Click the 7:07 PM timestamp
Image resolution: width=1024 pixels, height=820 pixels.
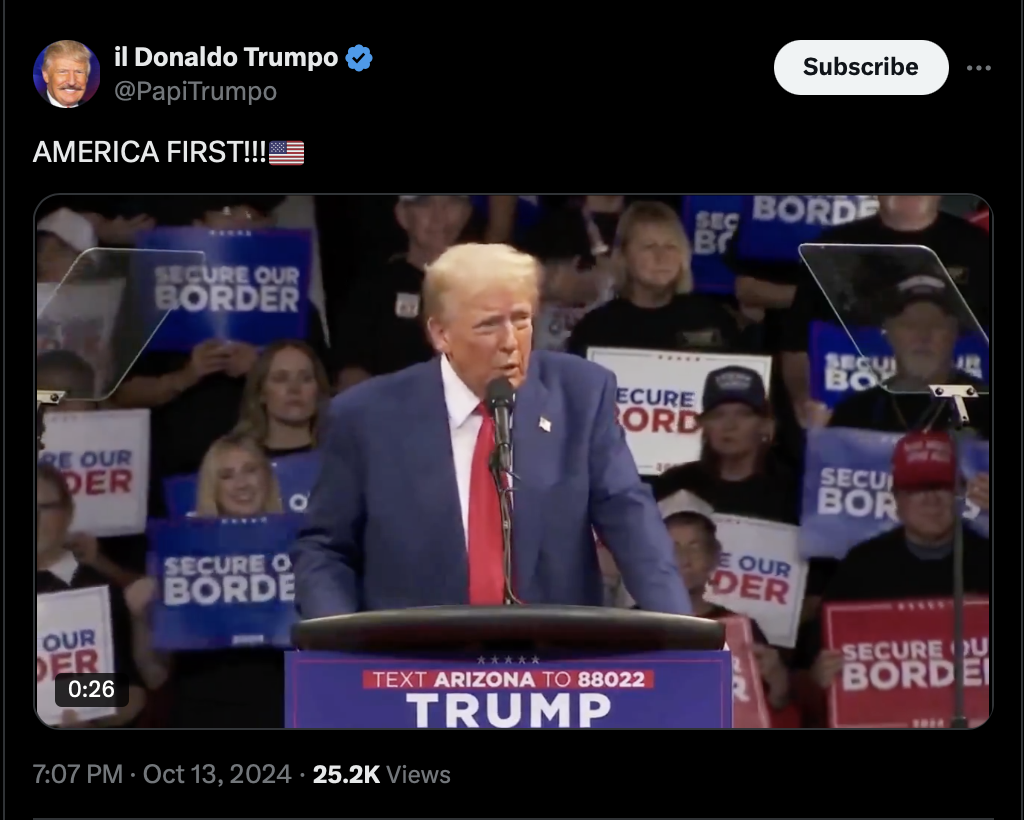point(78,774)
